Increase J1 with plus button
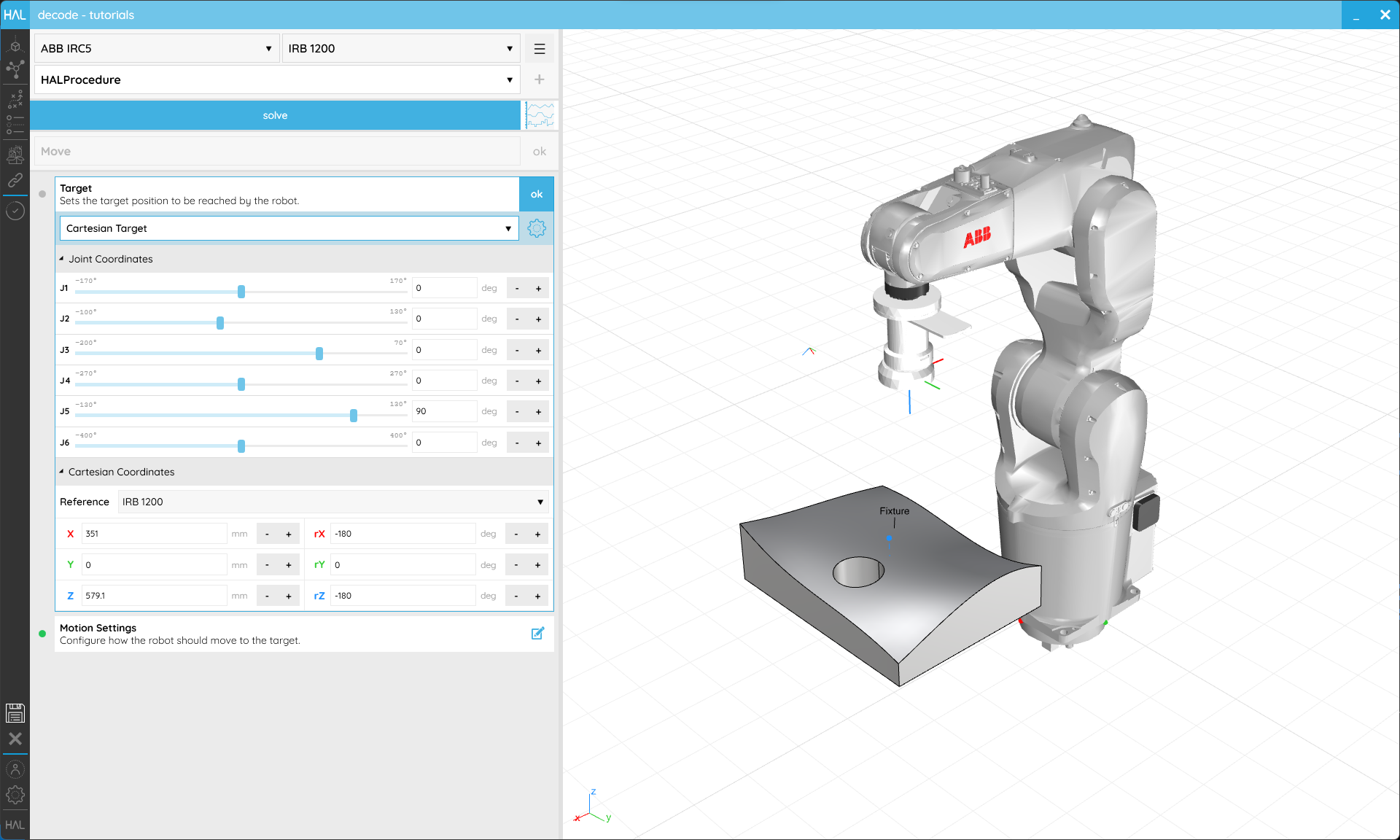1400x840 pixels. point(539,289)
